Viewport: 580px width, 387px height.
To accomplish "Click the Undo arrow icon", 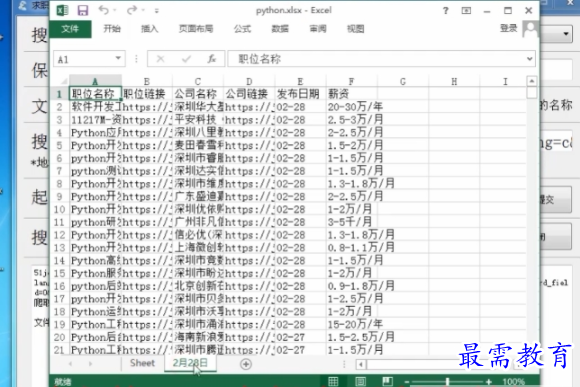I will (103, 10).
